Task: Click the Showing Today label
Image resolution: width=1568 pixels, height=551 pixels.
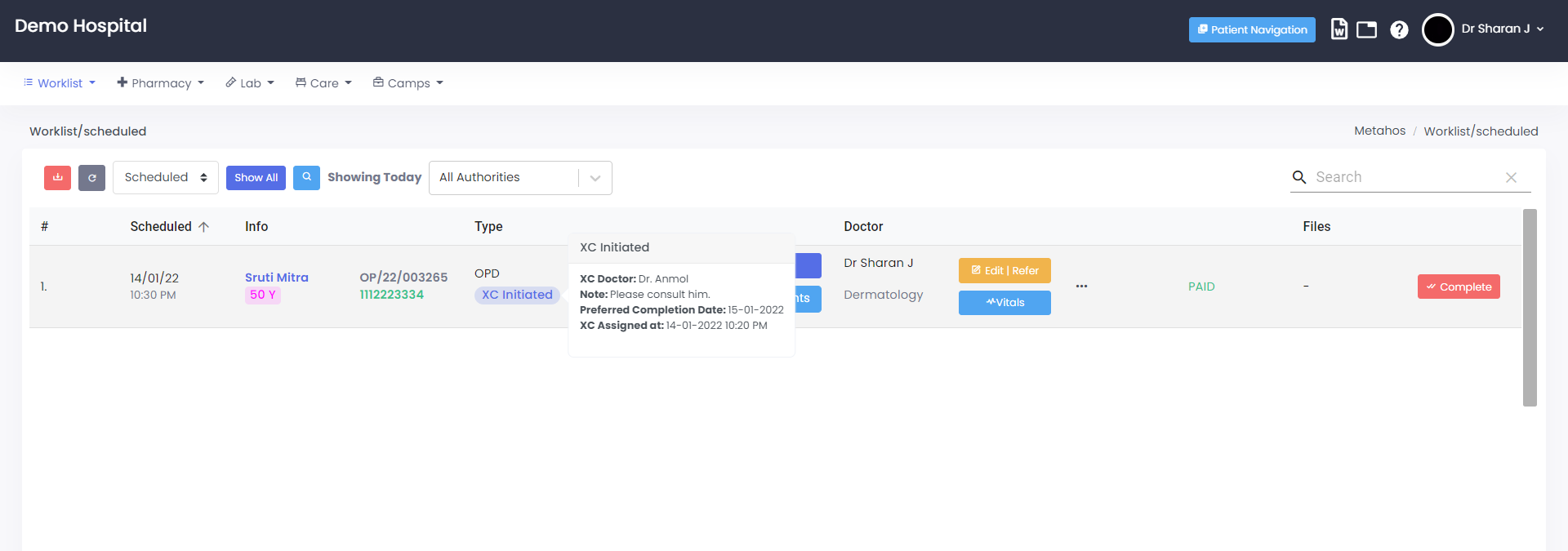Action: click(x=375, y=177)
